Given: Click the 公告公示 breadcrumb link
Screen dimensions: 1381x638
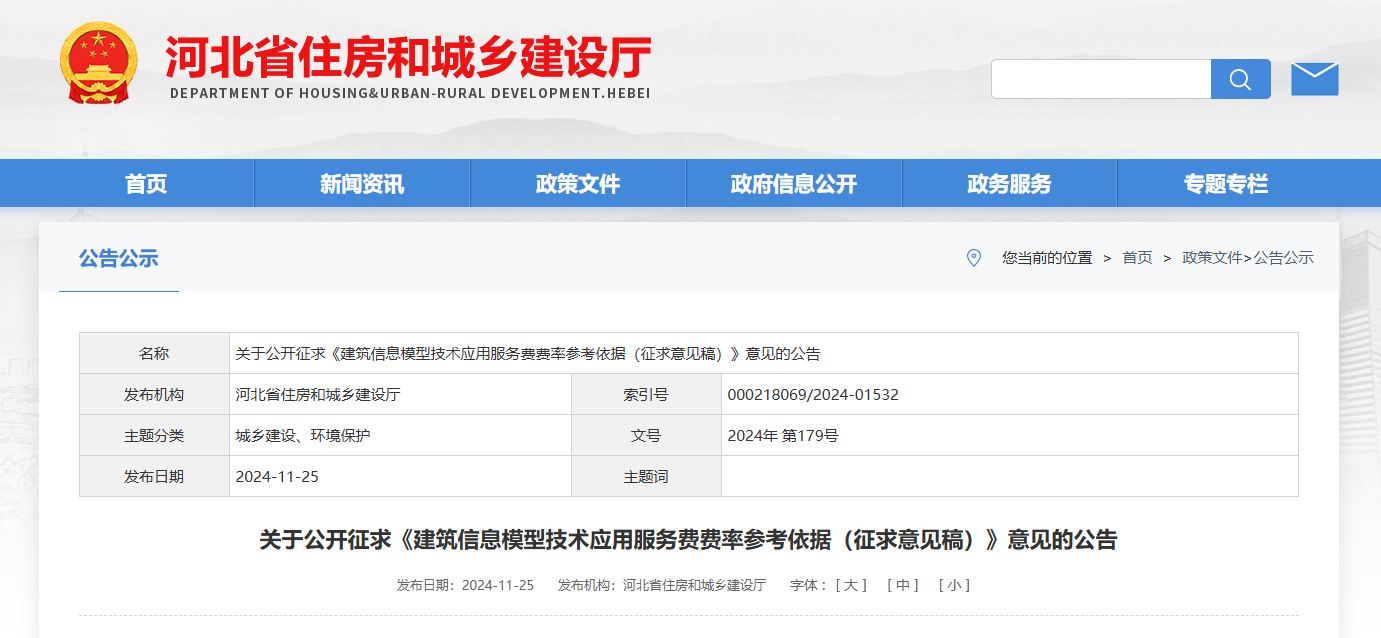Looking at the screenshot, I should point(1284,258).
